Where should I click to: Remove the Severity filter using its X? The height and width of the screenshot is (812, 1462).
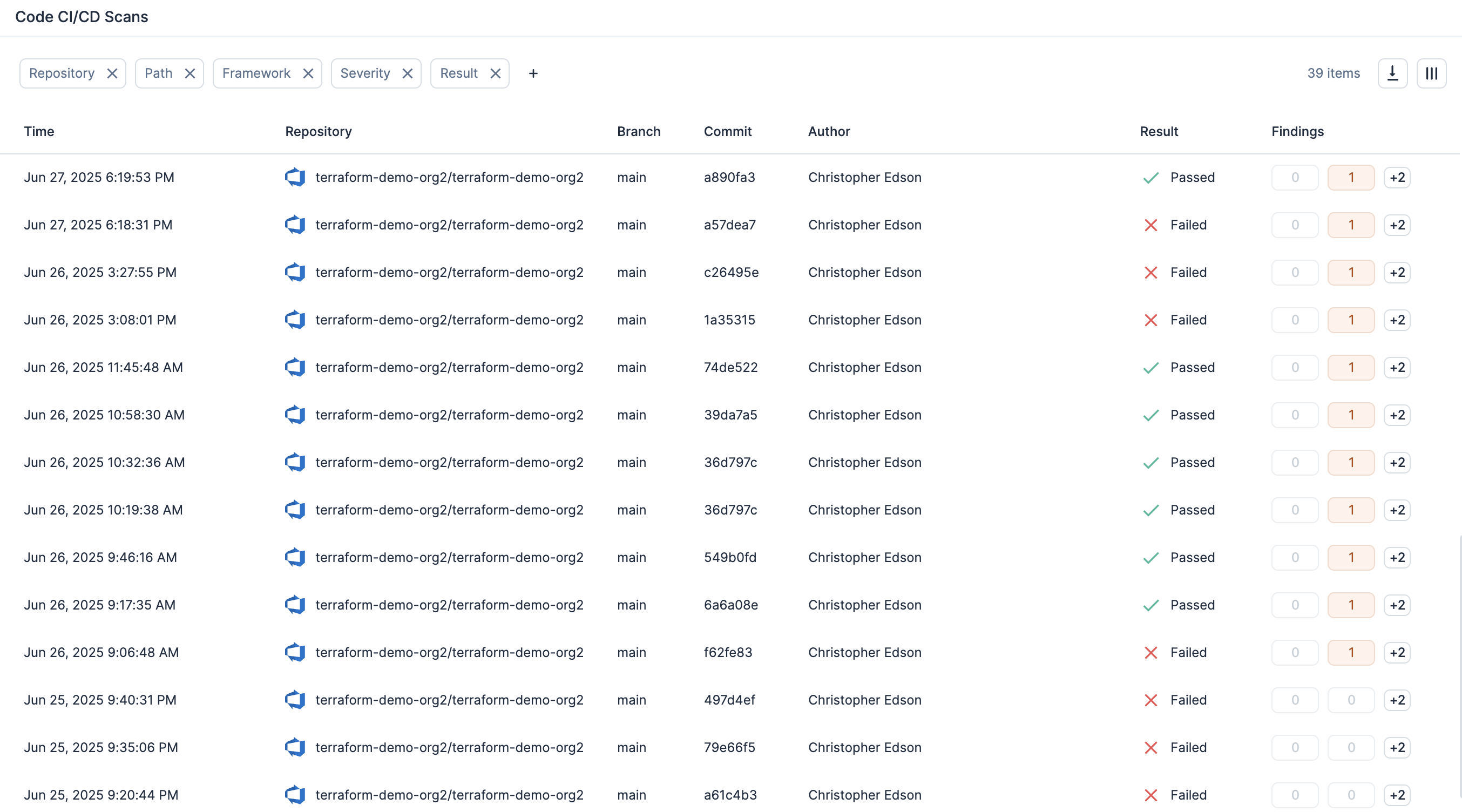pyautogui.click(x=407, y=73)
